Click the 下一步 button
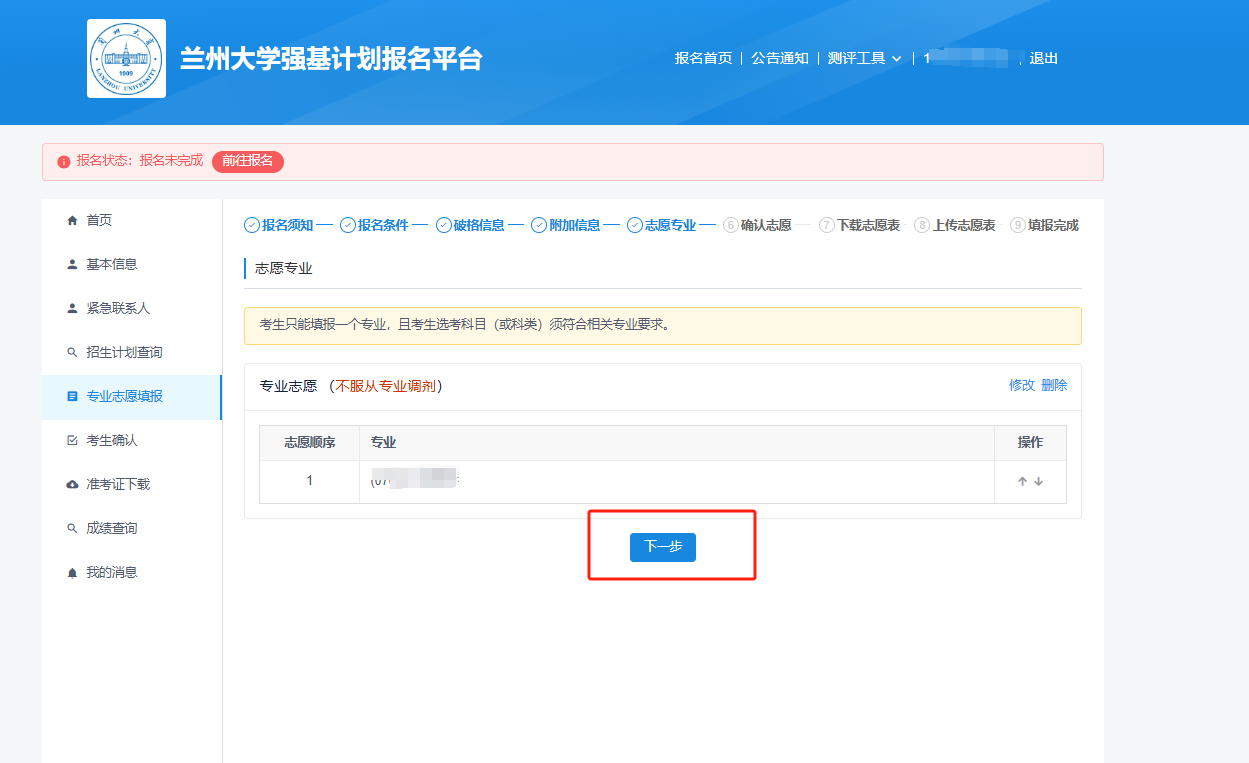This screenshot has height=763, width=1249. pos(662,547)
